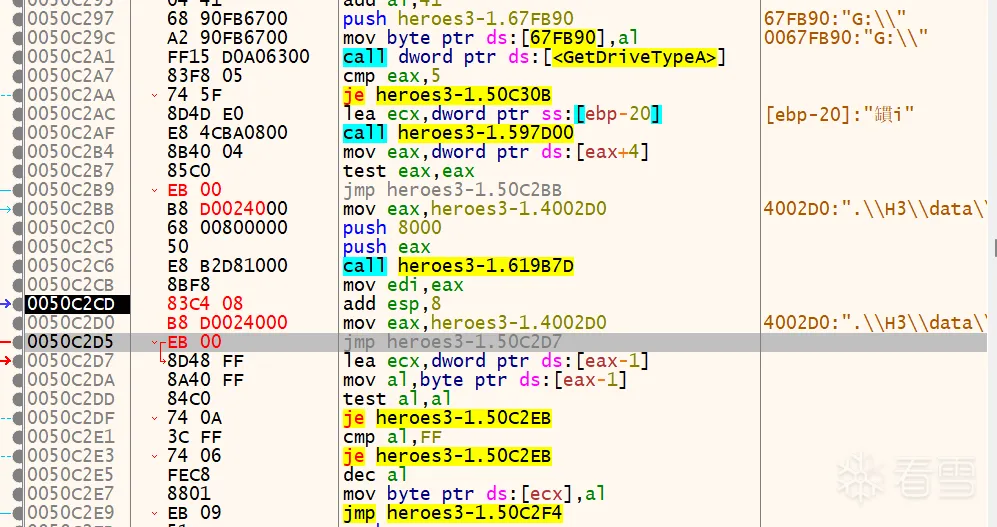Screen dimensions: 997x527
Task: Click jump marker beside bytes 74 06
Action: point(155,456)
